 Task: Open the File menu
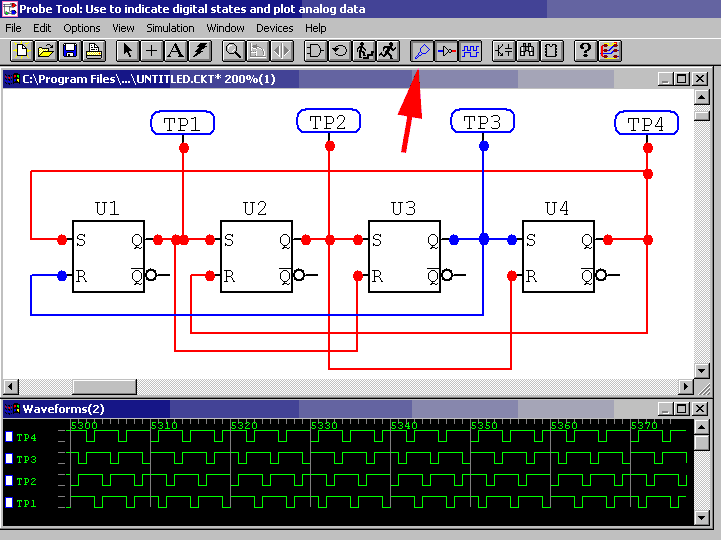13,28
